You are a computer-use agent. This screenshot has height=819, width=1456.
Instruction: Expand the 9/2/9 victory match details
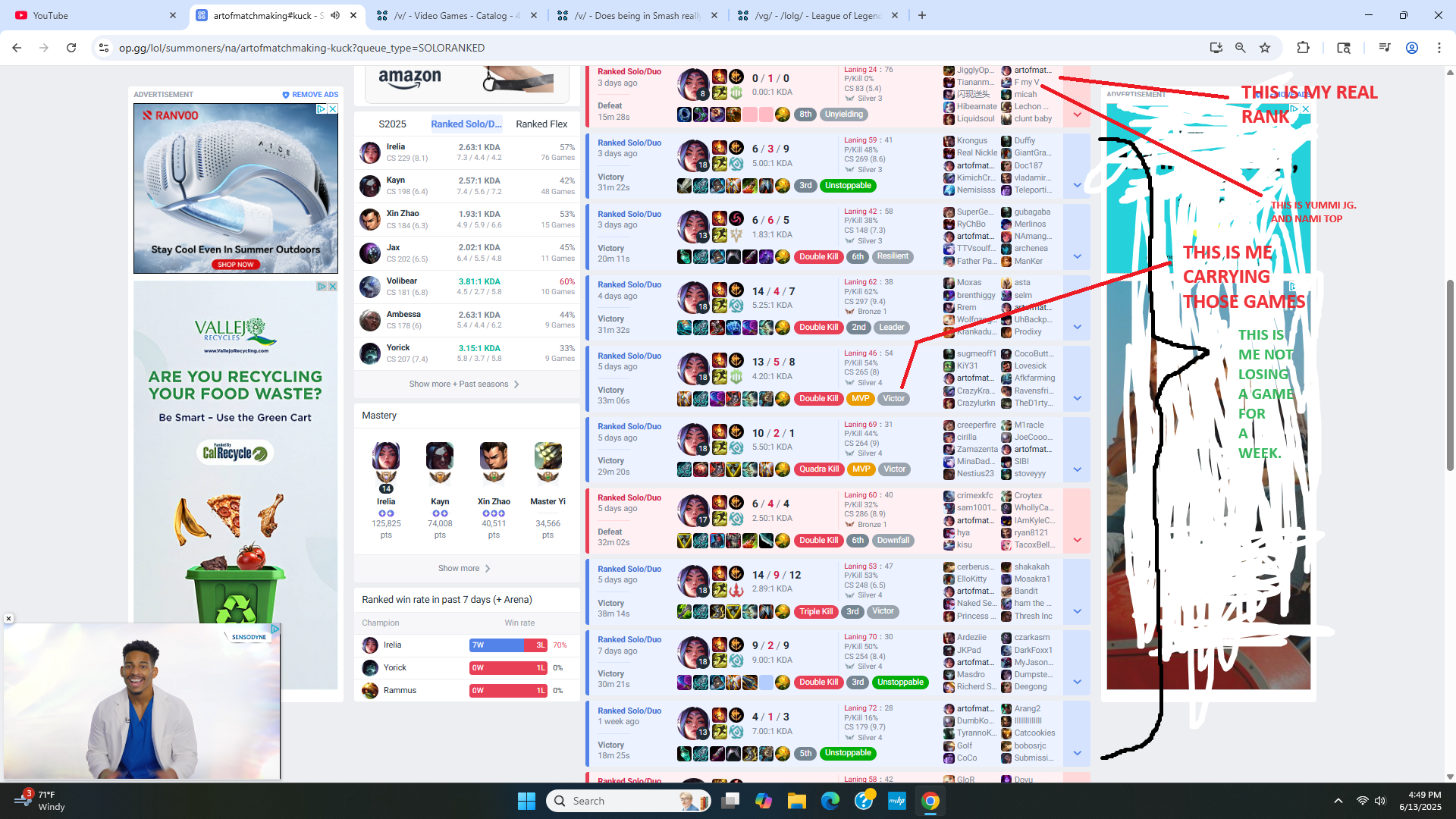[1077, 682]
